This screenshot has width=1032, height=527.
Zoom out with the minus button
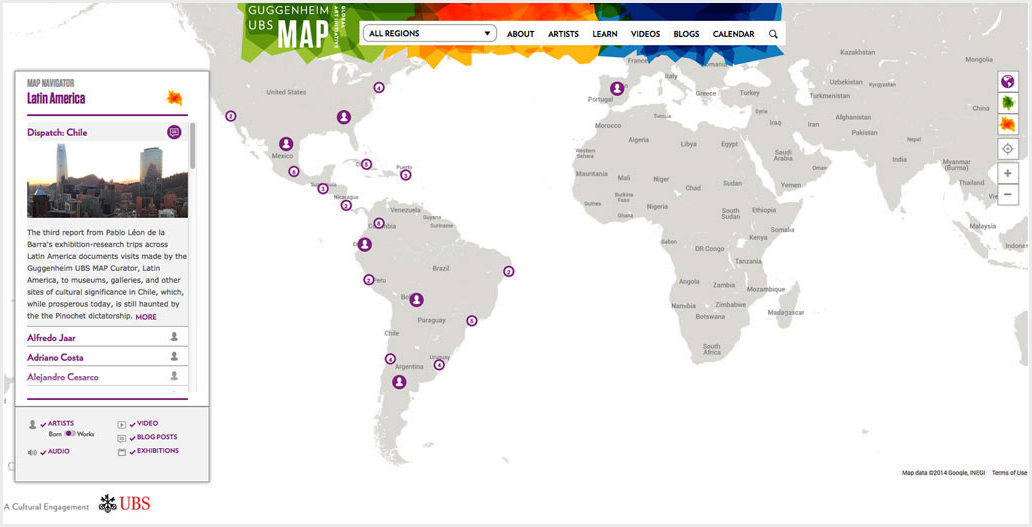point(1007,195)
